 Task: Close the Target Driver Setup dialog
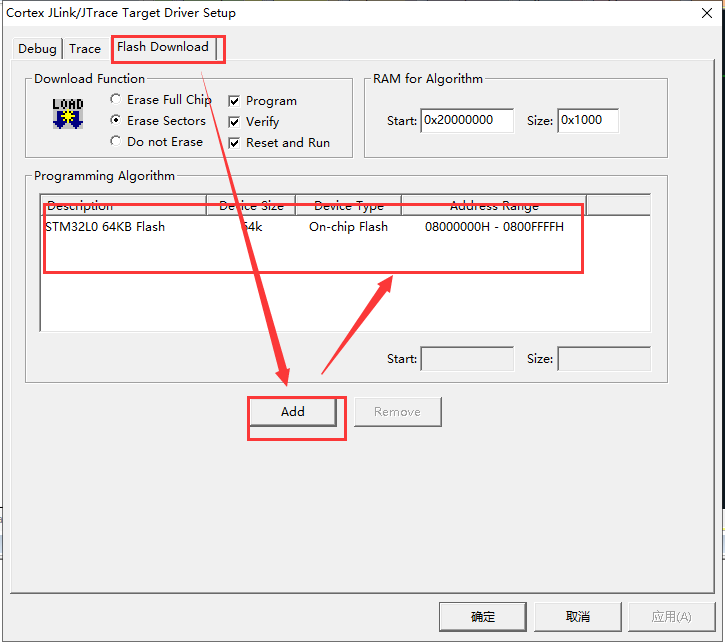click(x=707, y=13)
